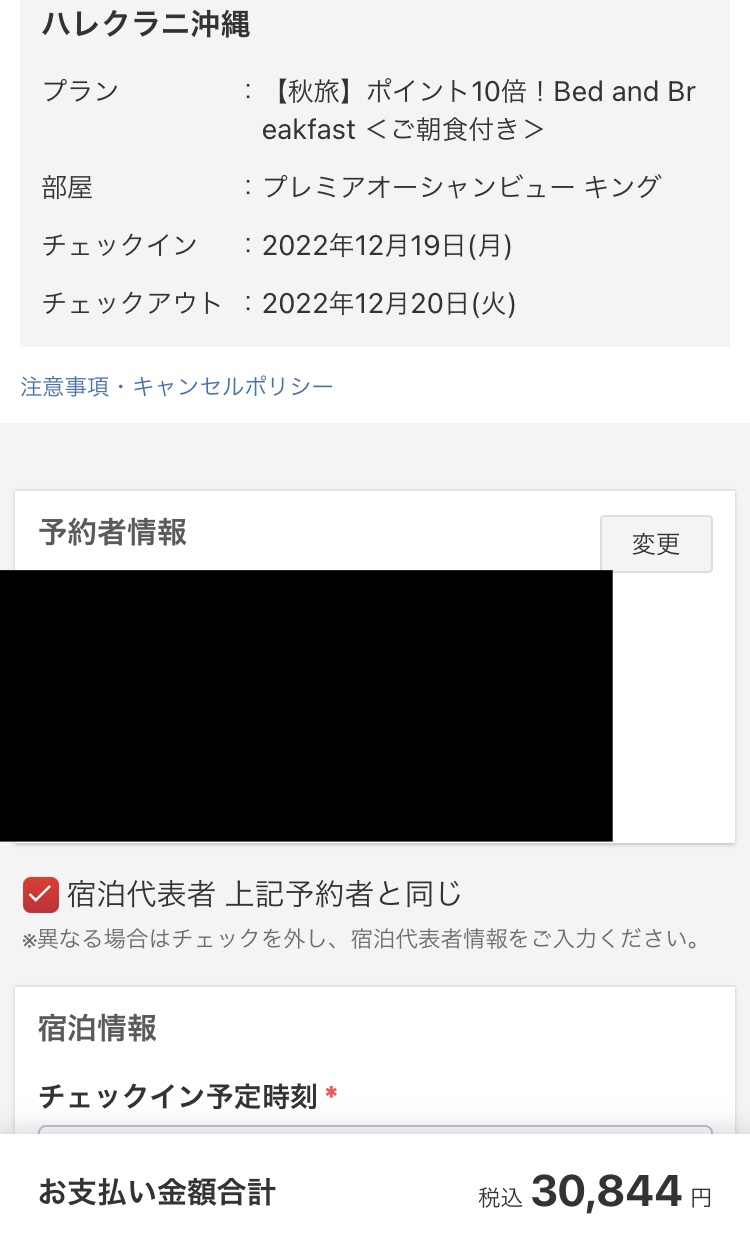Viewport: 750px width, 1248px height.
Task: Open the チェックイン予定時刻 dropdown
Action: (x=375, y=1130)
